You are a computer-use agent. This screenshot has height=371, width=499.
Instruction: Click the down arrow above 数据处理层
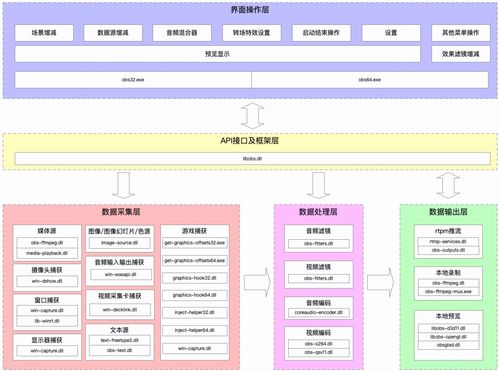pos(318,185)
